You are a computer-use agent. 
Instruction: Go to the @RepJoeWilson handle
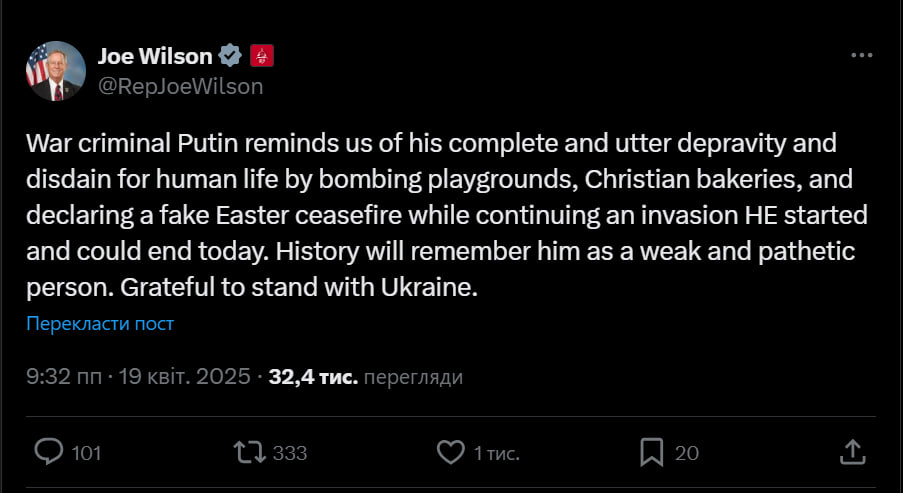(180, 86)
